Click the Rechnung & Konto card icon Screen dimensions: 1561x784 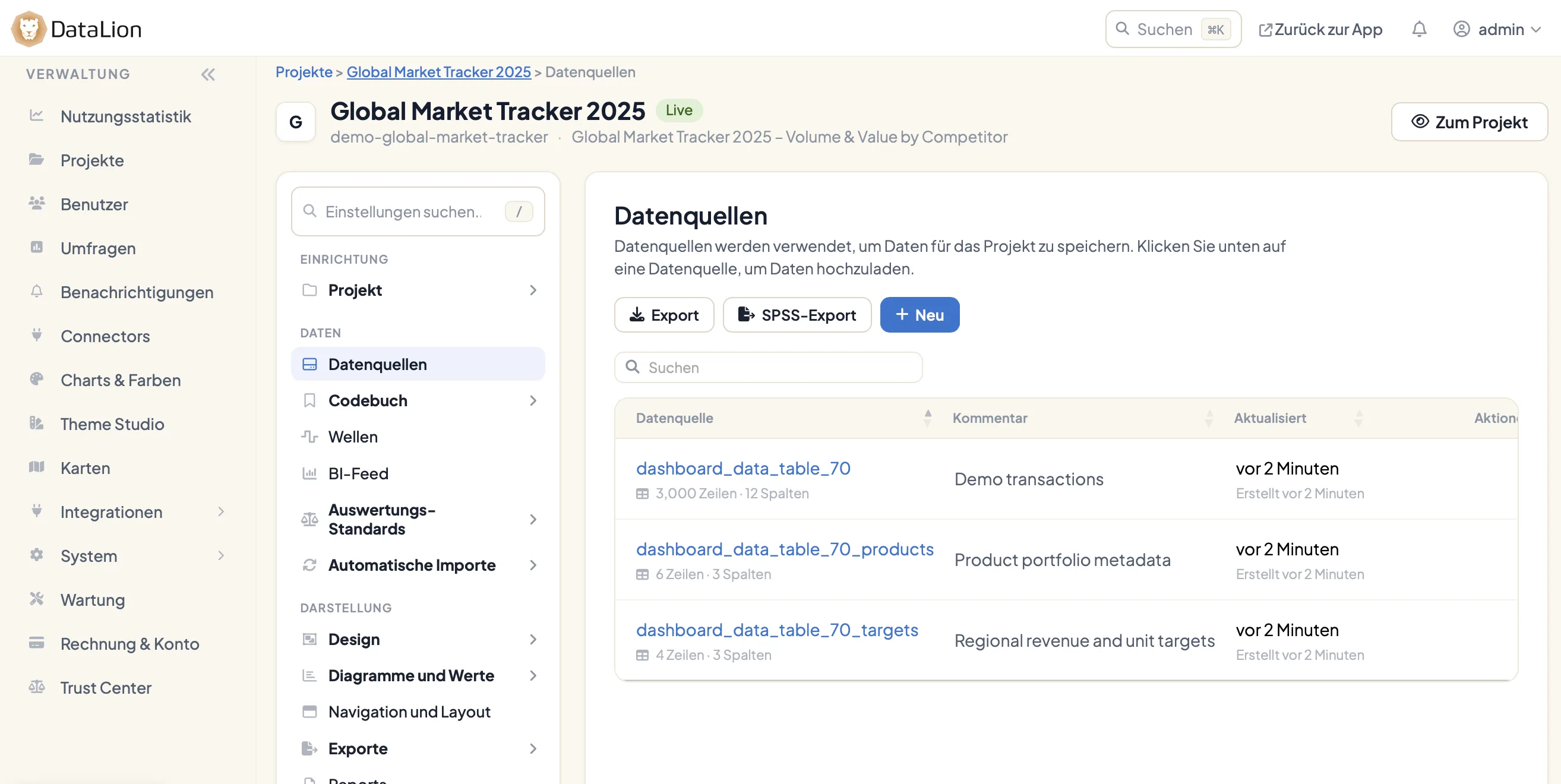pyautogui.click(x=36, y=642)
